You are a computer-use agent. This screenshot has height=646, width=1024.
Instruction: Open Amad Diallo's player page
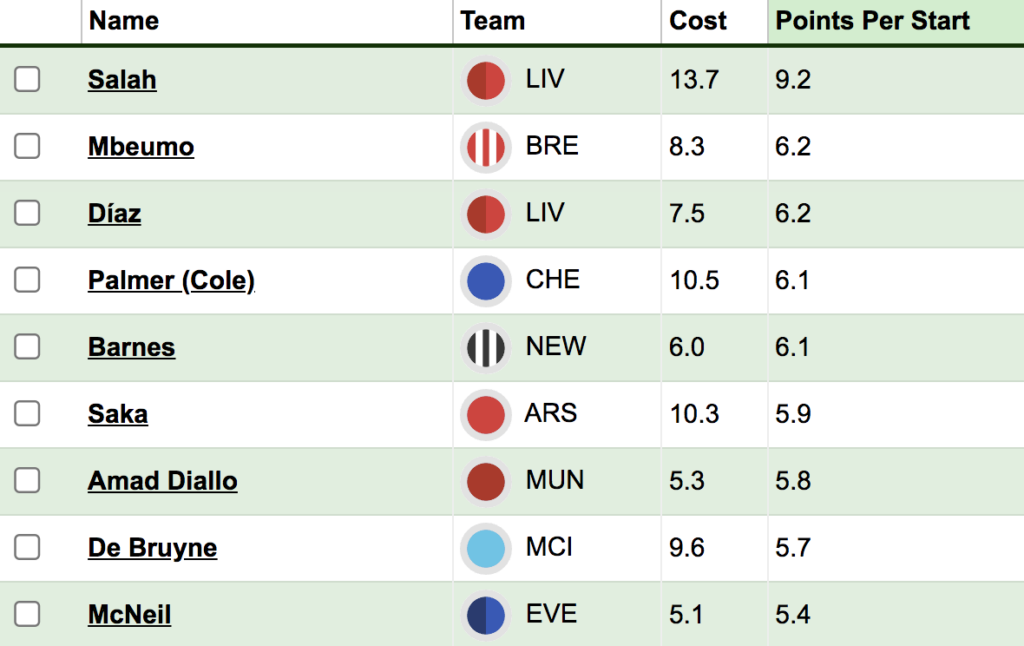point(163,481)
